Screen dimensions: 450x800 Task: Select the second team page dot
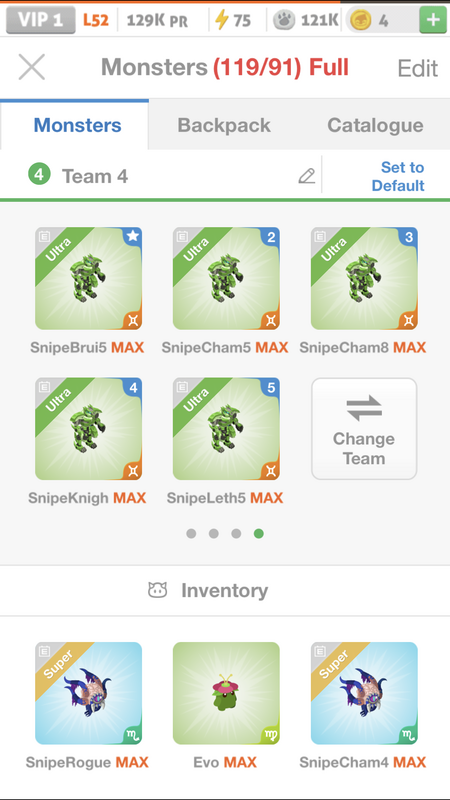click(214, 534)
